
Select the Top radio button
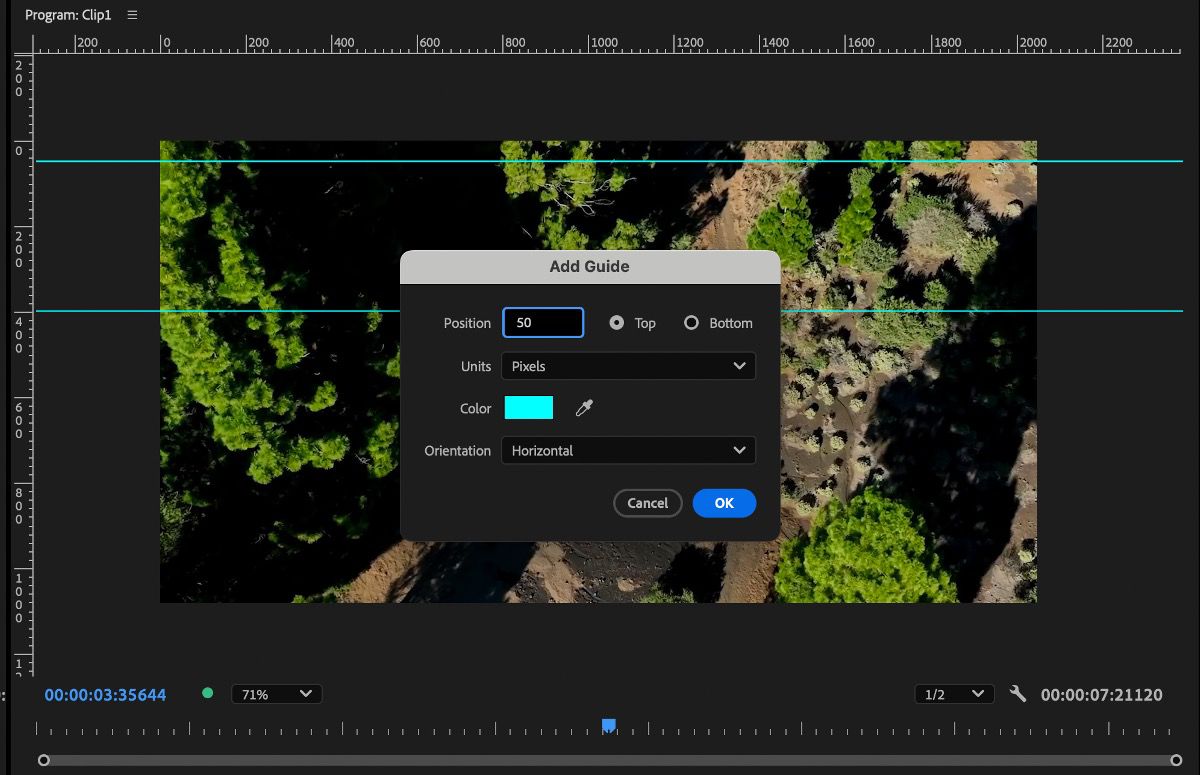coord(617,323)
